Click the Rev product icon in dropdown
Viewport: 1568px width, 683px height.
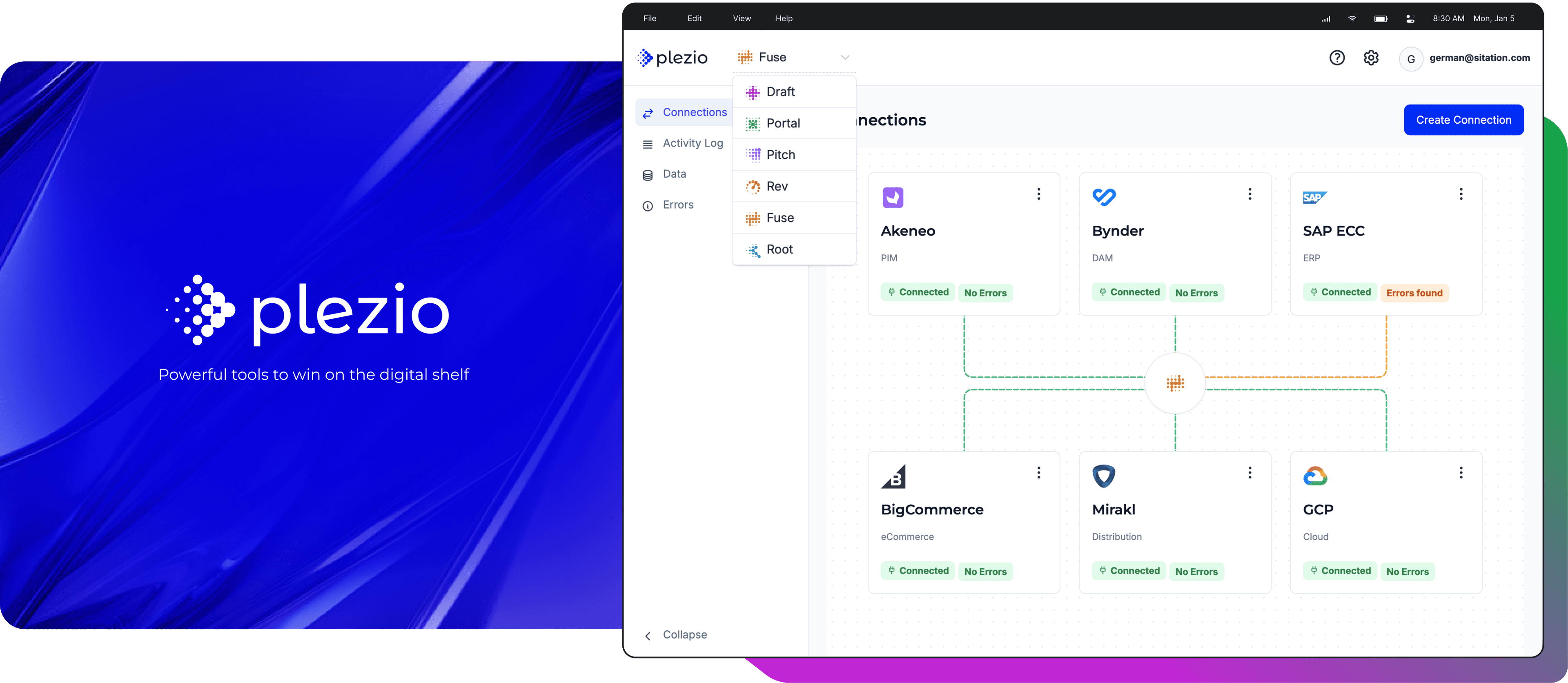tap(753, 186)
